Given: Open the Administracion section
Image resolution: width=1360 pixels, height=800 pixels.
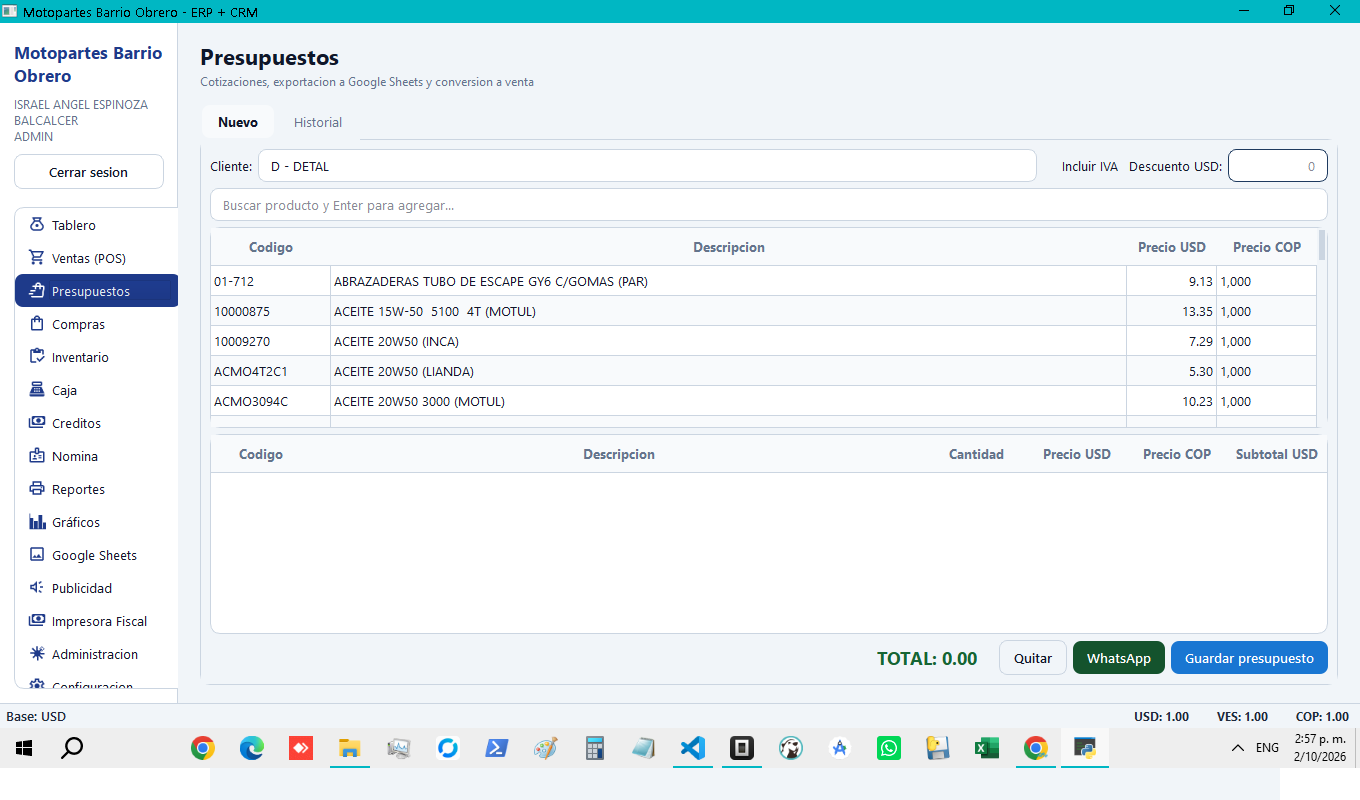Looking at the screenshot, I should click(96, 654).
